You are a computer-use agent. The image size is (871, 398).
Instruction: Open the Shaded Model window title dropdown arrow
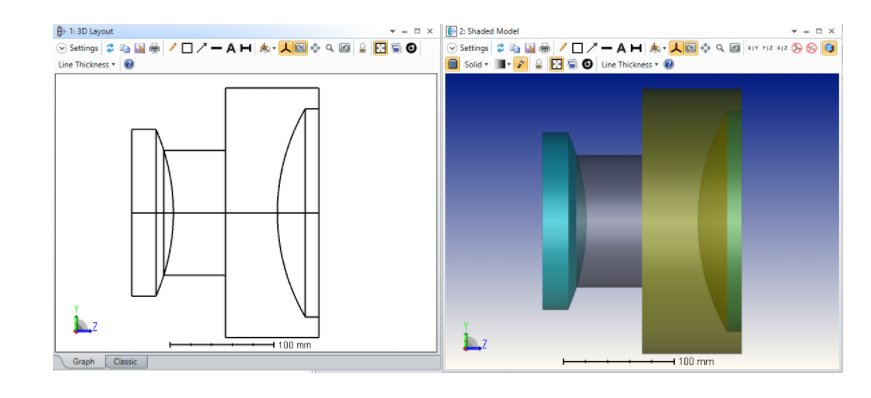pyautogui.click(x=794, y=31)
